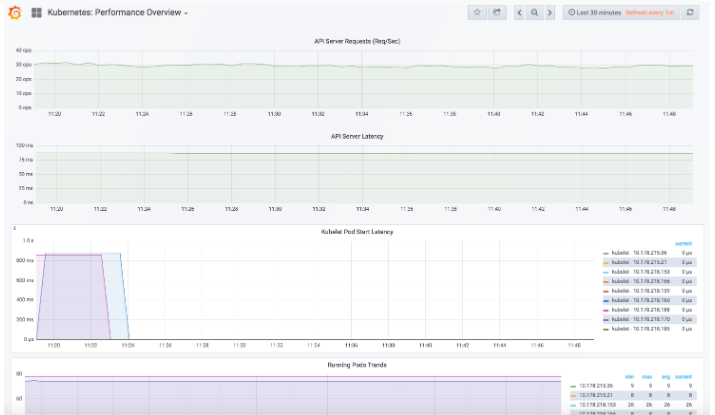Toggle 10.178.215.21 series in Running Pods legend
The height and width of the screenshot is (415, 715).
click(x=596, y=395)
